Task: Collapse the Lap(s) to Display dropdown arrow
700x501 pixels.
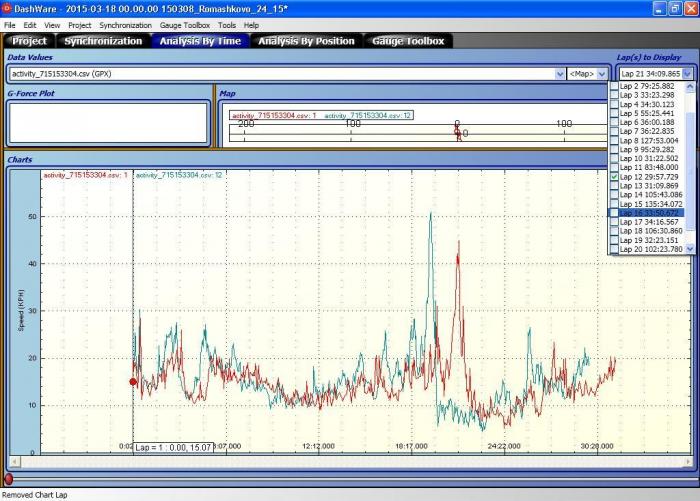Action: pos(687,74)
